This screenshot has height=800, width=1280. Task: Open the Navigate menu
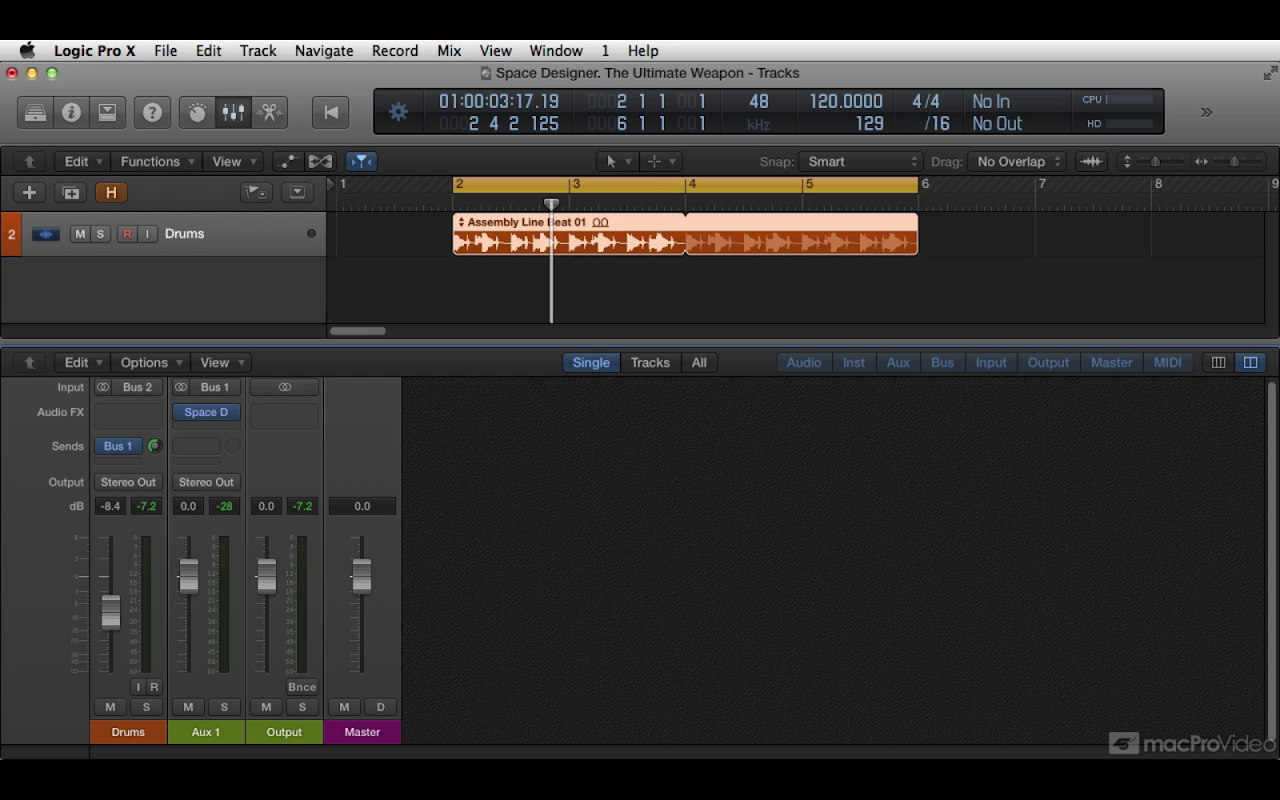click(x=324, y=50)
